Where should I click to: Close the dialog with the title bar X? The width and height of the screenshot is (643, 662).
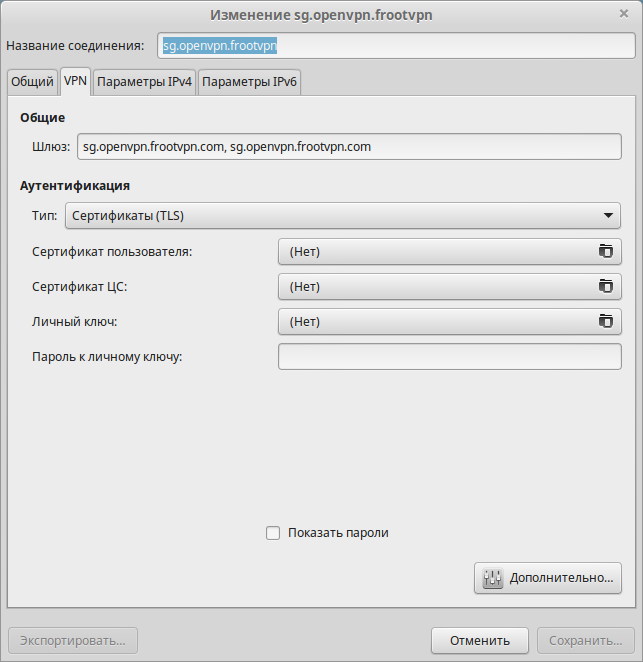pyautogui.click(x=625, y=13)
